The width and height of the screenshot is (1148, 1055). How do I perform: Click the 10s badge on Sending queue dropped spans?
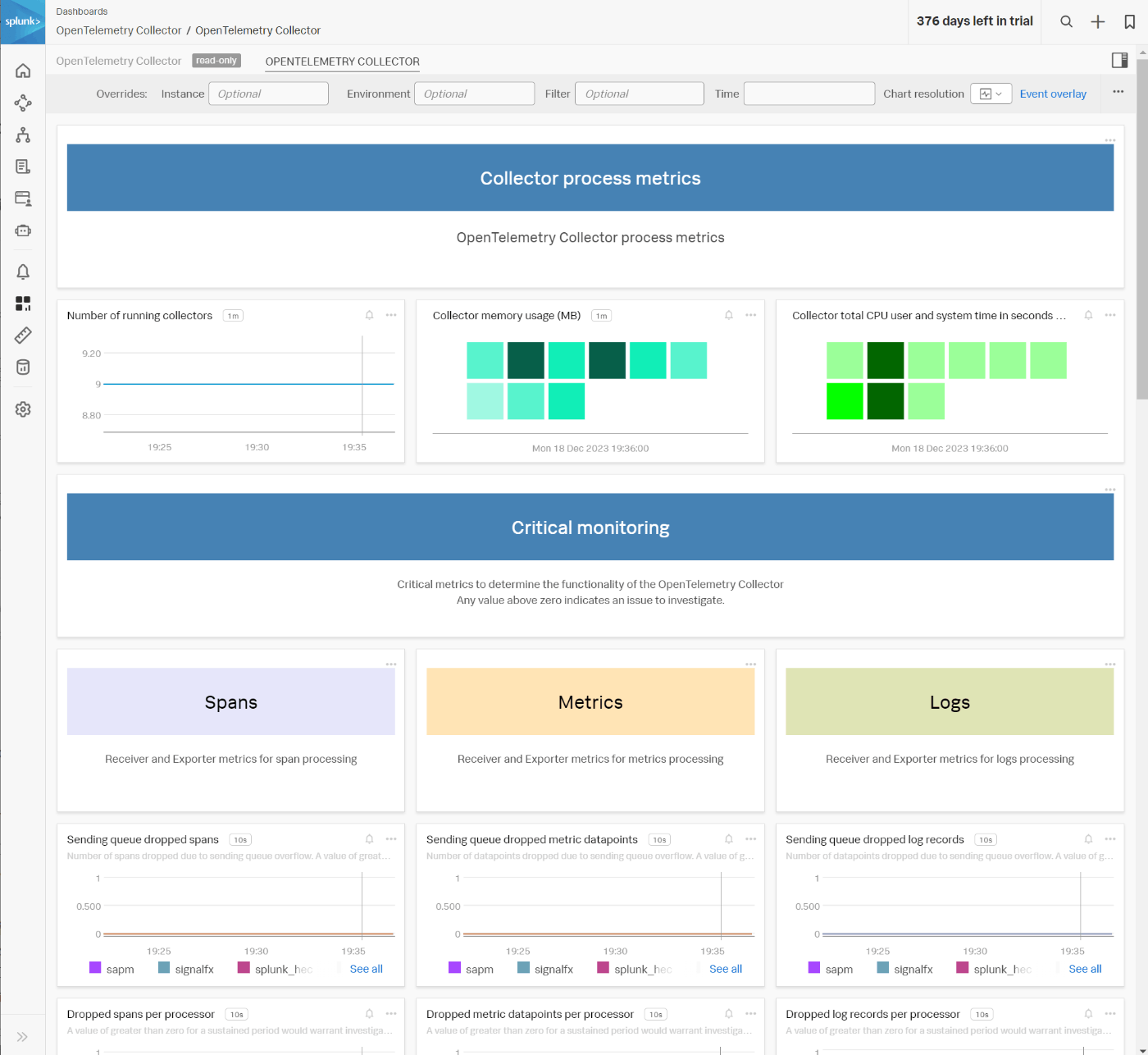click(x=240, y=840)
